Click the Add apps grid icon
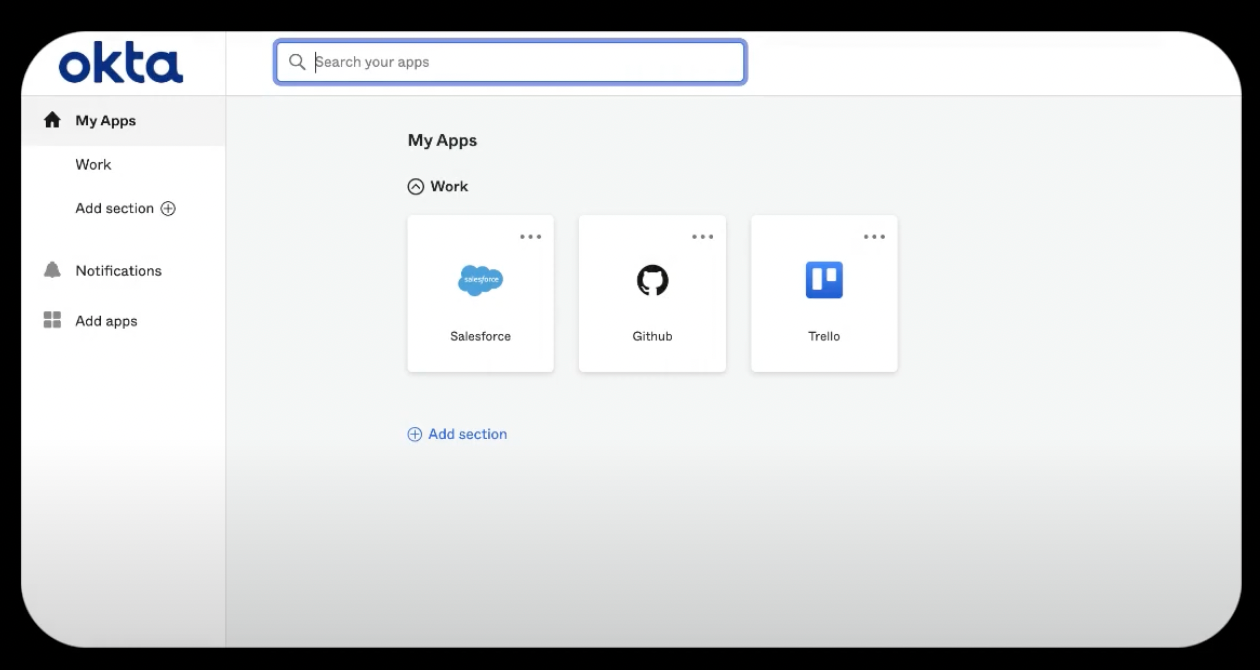This screenshot has width=1260, height=670. (x=53, y=320)
